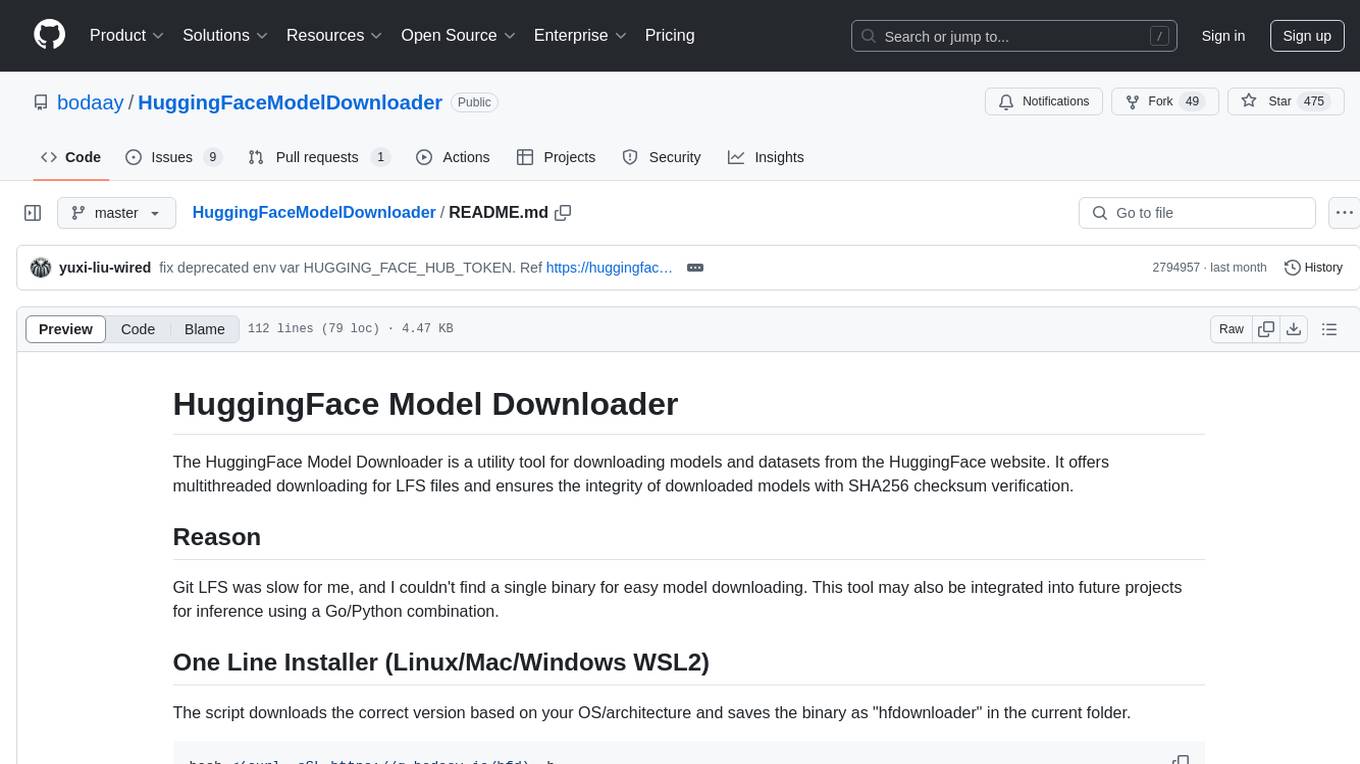This screenshot has height=764, width=1360.
Task: Switch to Preview view
Action: pyautogui.click(x=66, y=329)
